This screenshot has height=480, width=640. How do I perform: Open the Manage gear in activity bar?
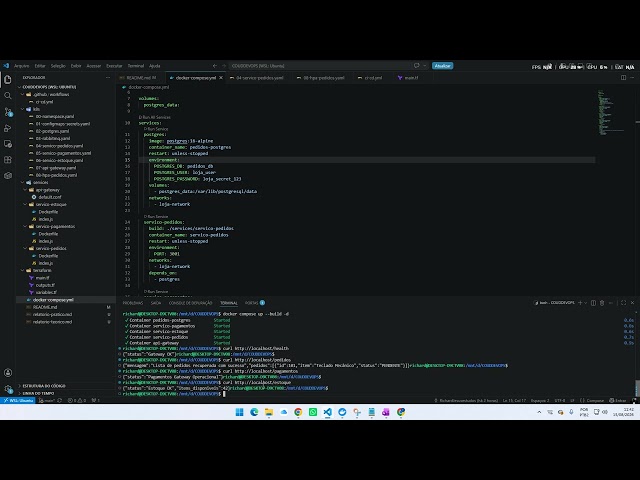coord(8,389)
